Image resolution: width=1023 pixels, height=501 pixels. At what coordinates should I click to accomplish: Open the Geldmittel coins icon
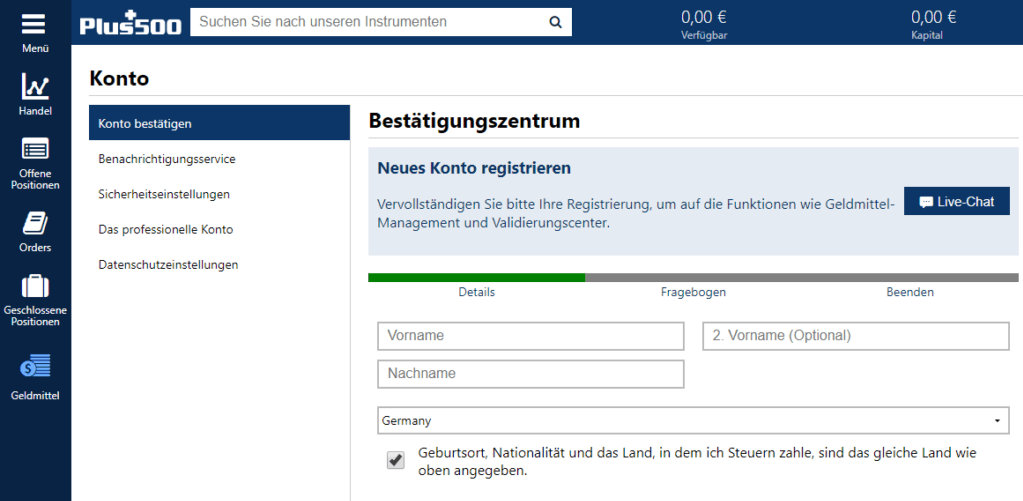35,369
